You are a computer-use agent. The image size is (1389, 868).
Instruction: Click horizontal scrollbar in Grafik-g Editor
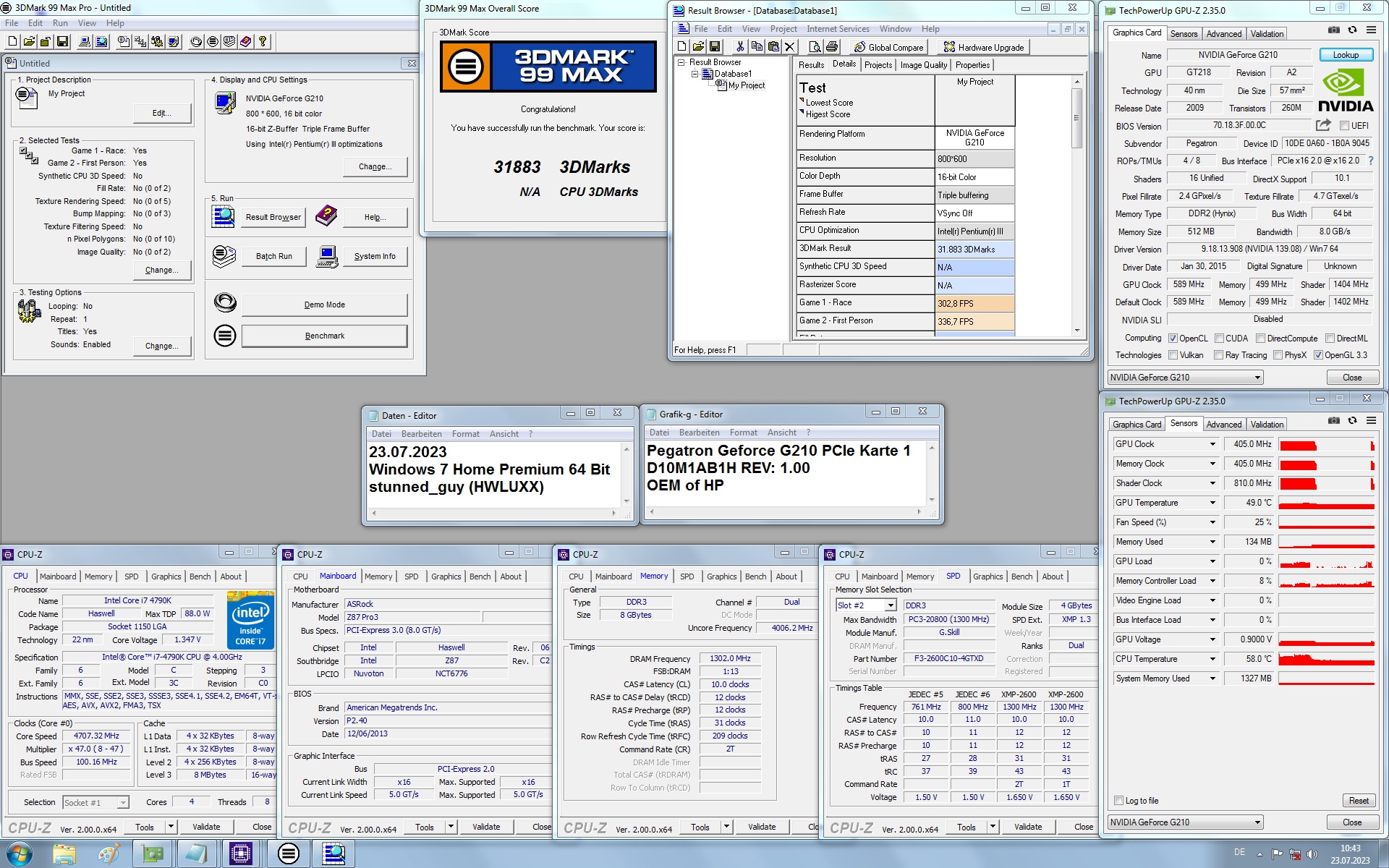click(786, 511)
